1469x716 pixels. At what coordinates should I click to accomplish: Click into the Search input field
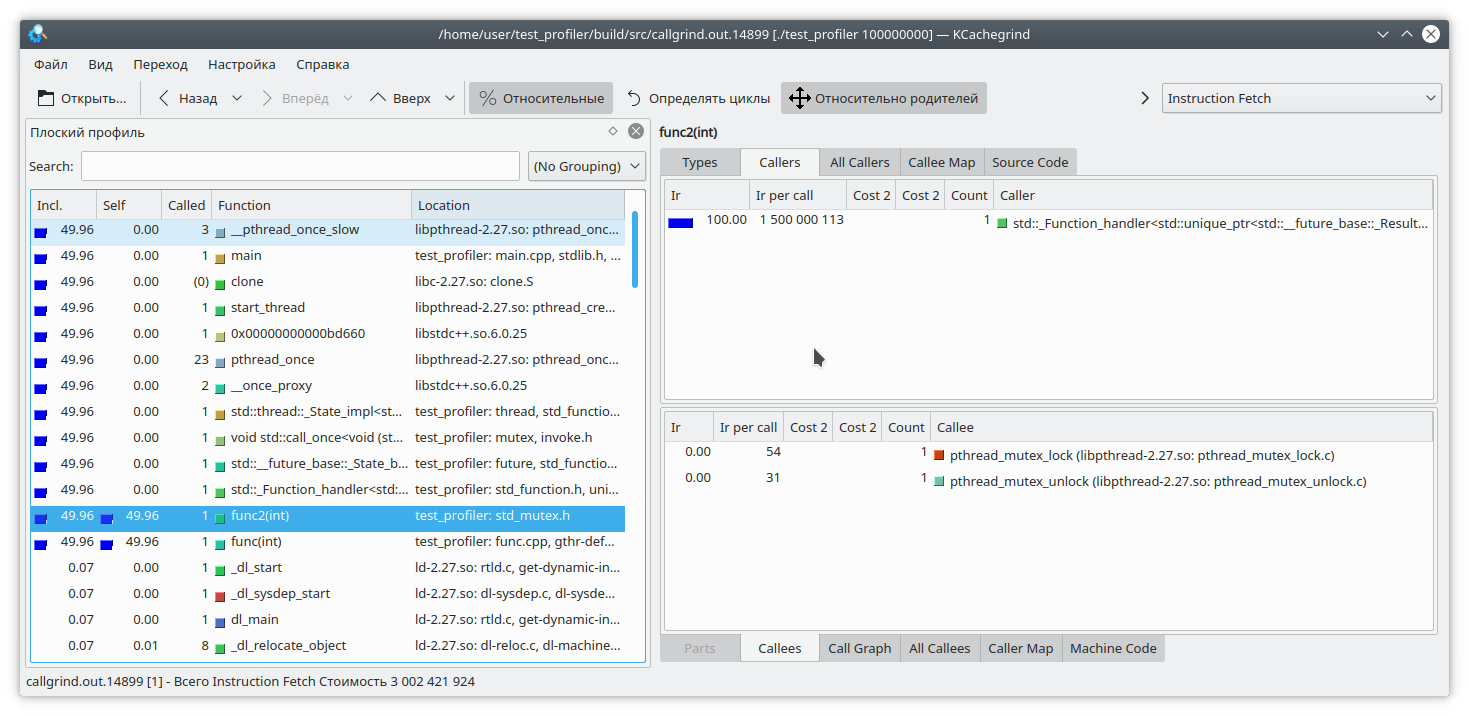click(300, 166)
